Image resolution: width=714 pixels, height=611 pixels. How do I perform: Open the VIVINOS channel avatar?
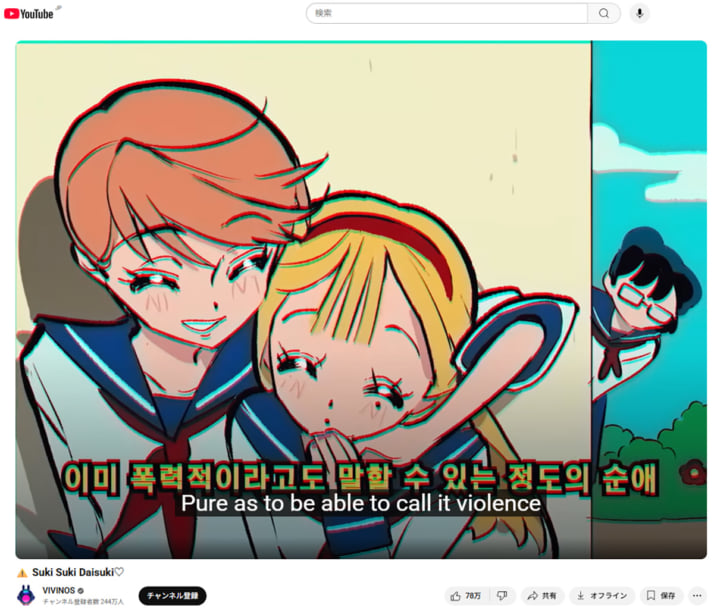tap(26, 596)
